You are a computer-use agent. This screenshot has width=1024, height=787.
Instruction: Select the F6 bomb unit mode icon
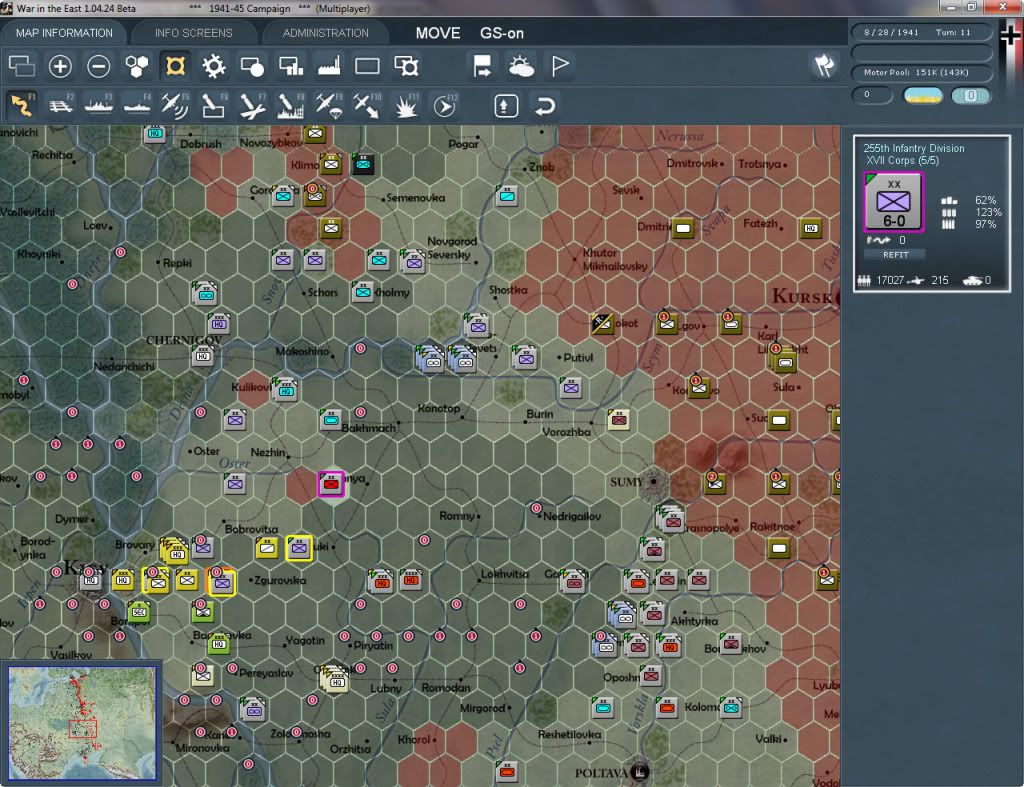(x=214, y=105)
